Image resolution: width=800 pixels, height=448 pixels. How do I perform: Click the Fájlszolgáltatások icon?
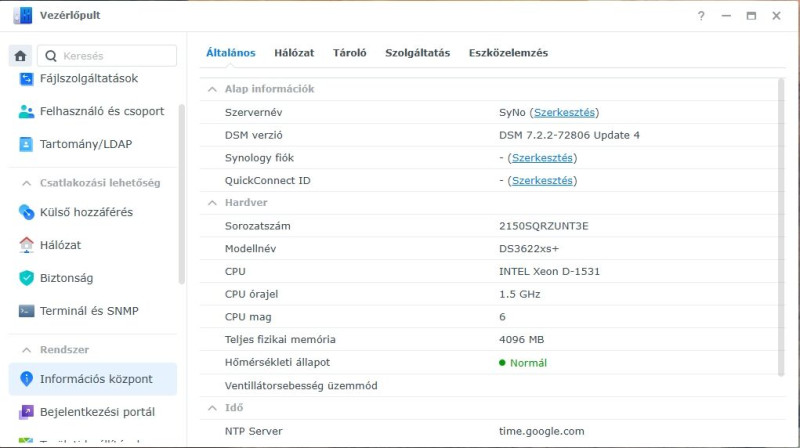(26, 79)
